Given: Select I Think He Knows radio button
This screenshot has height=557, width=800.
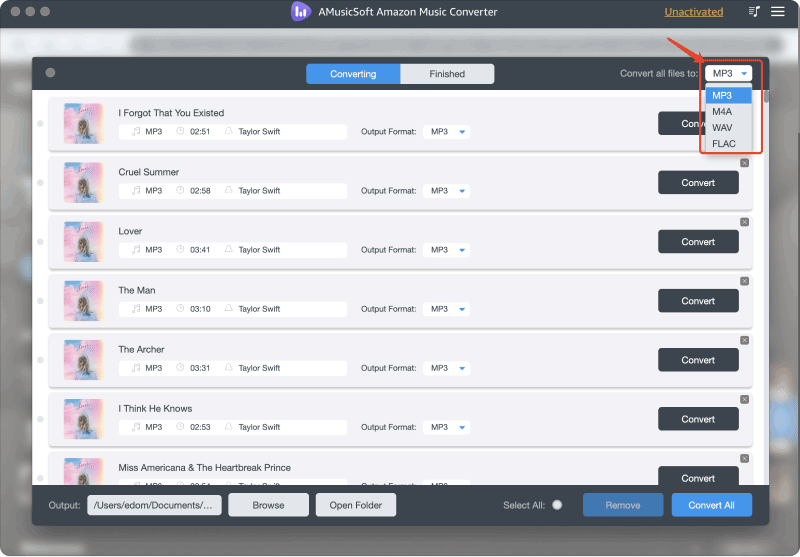Looking at the screenshot, I should click(40, 419).
